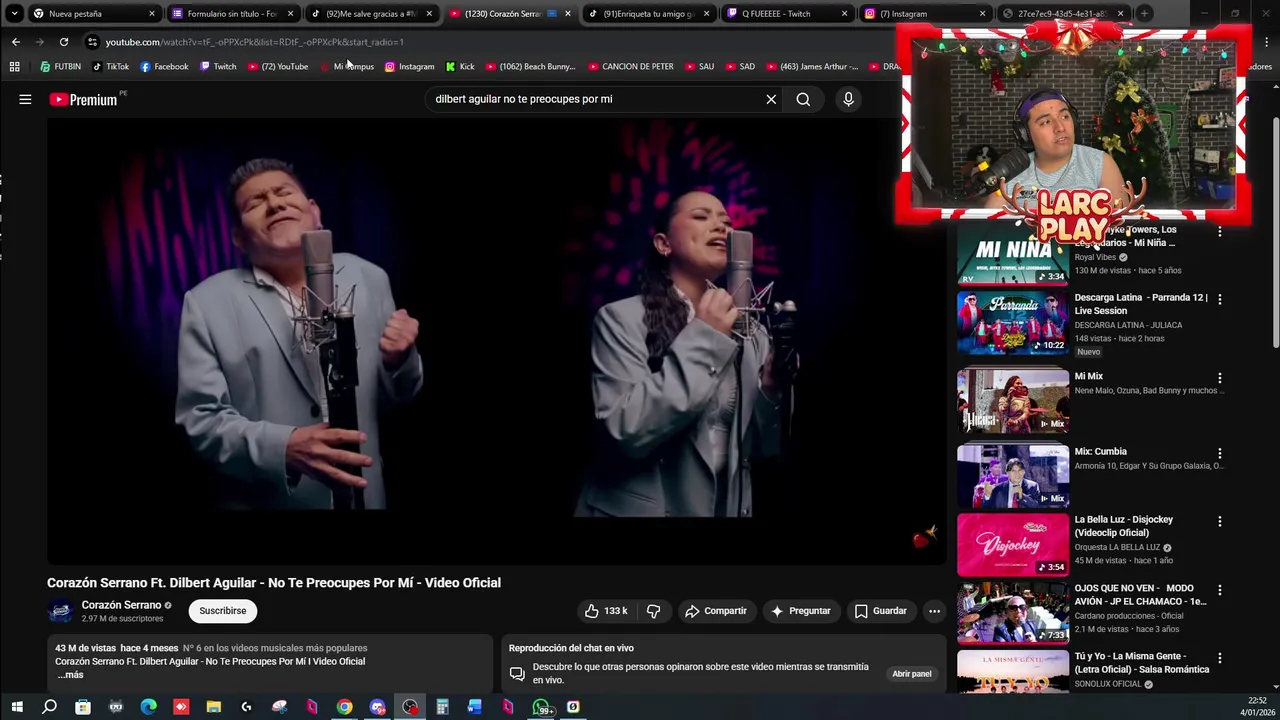Click the main video player
This screenshot has height=720, width=1280.
(x=497, y=341)
